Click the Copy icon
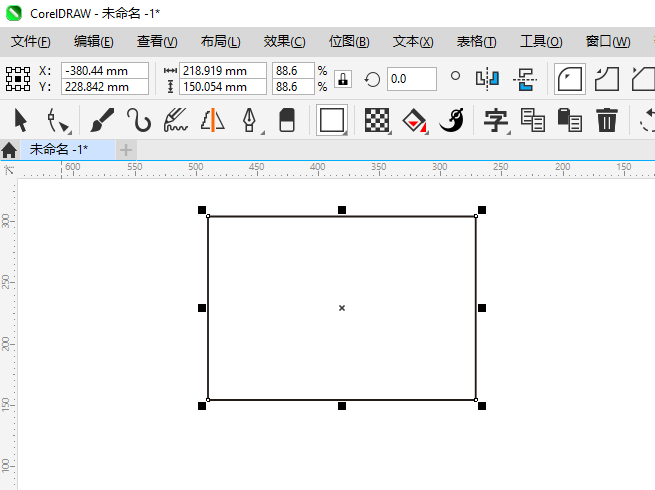Viewport: 655px width, 490px height. (x=533, y=120)
